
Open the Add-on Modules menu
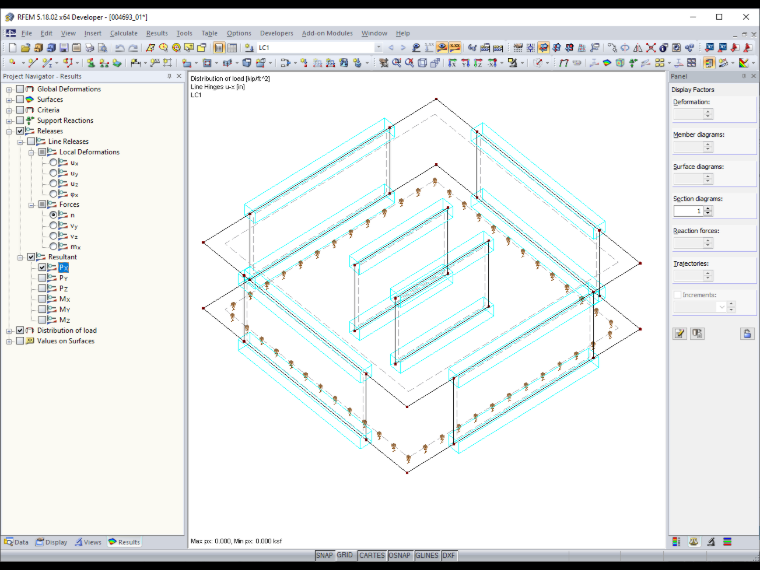pos(327,33)
